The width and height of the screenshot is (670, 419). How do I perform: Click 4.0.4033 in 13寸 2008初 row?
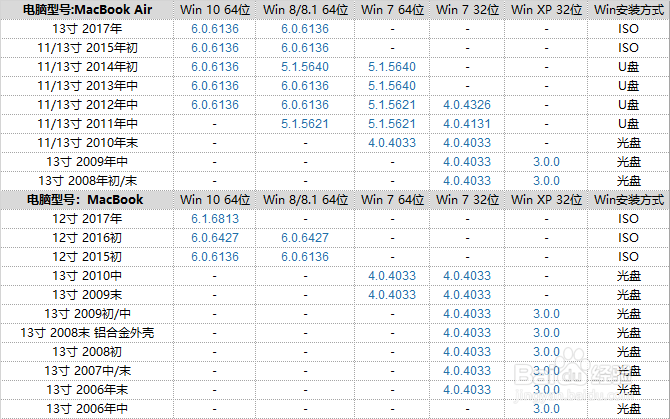[467, 352]
